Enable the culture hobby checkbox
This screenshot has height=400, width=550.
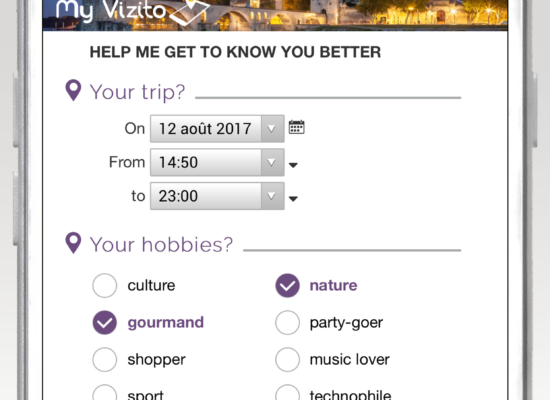105,285
